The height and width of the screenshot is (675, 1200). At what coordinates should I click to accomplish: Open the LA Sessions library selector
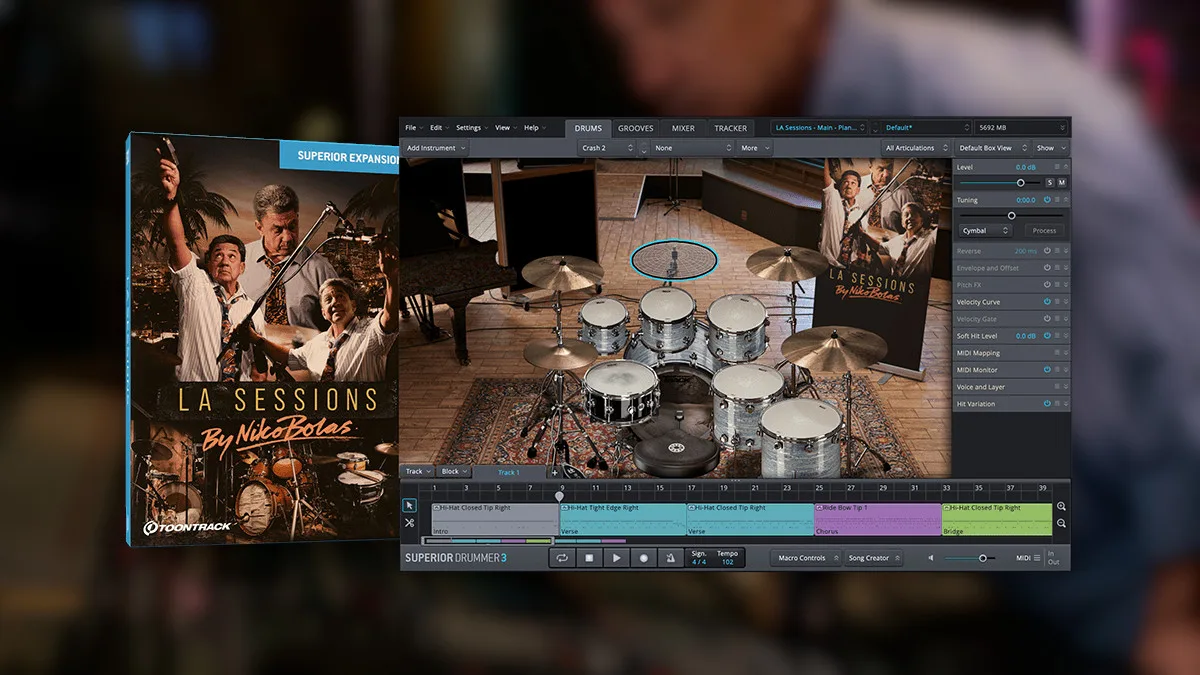820,128
